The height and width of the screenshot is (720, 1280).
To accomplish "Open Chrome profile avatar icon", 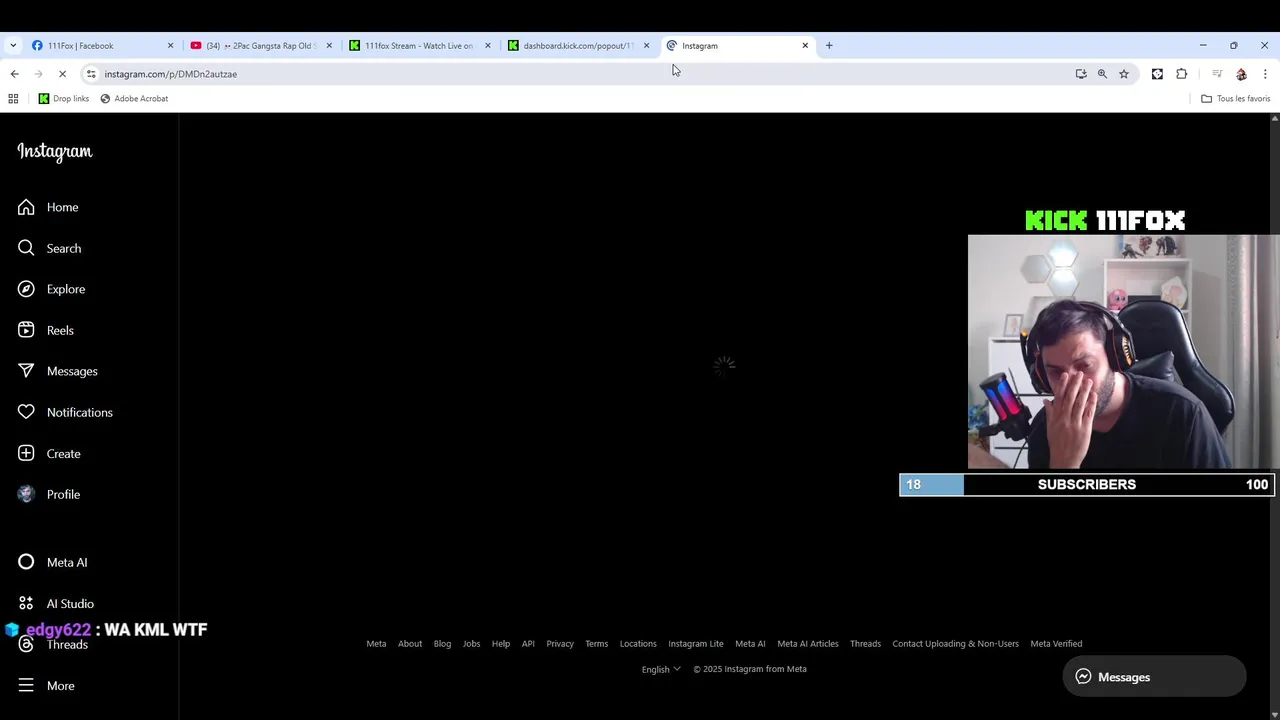I will pyautogui.click(x=1241, y=74).
